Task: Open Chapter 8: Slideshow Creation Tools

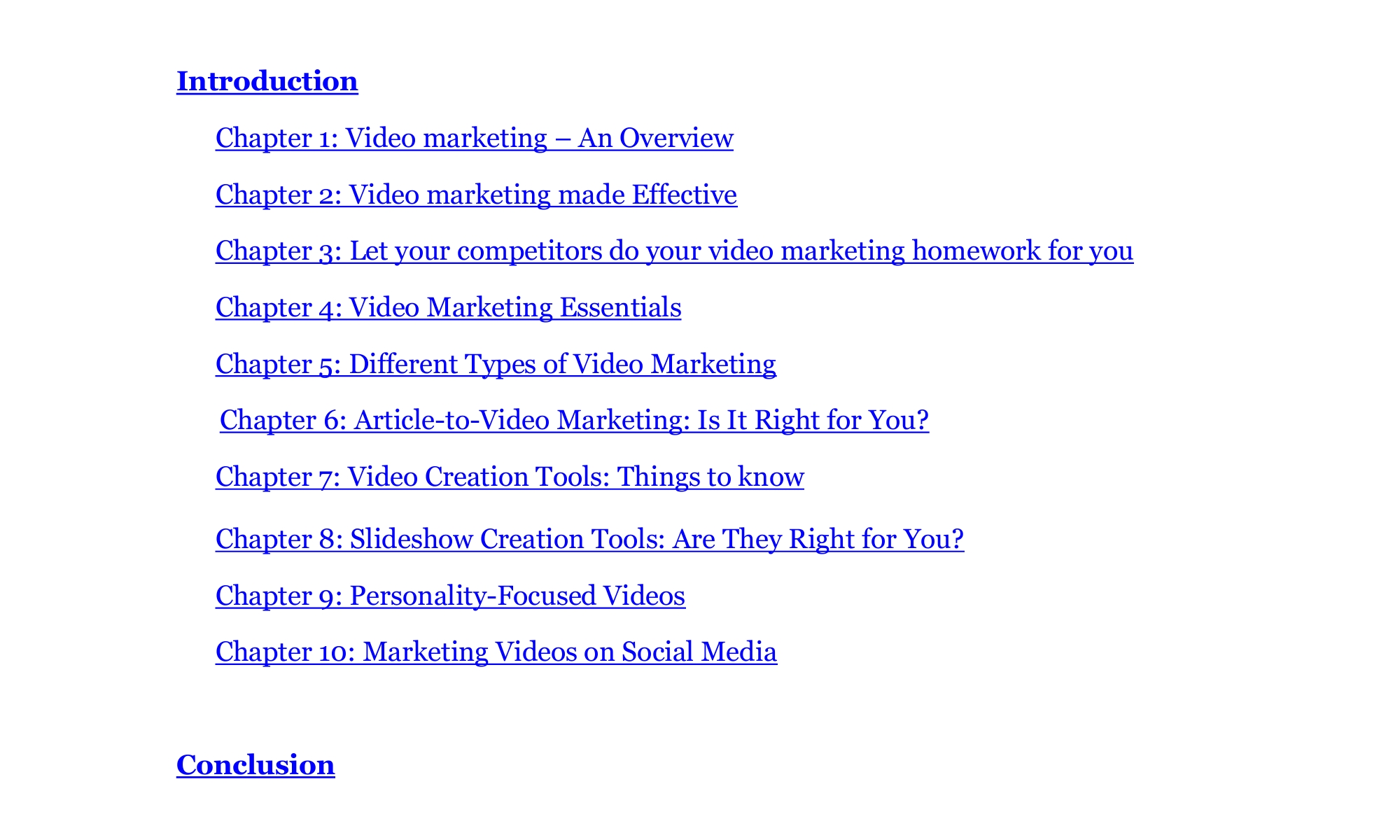Action: click(589, 539)
